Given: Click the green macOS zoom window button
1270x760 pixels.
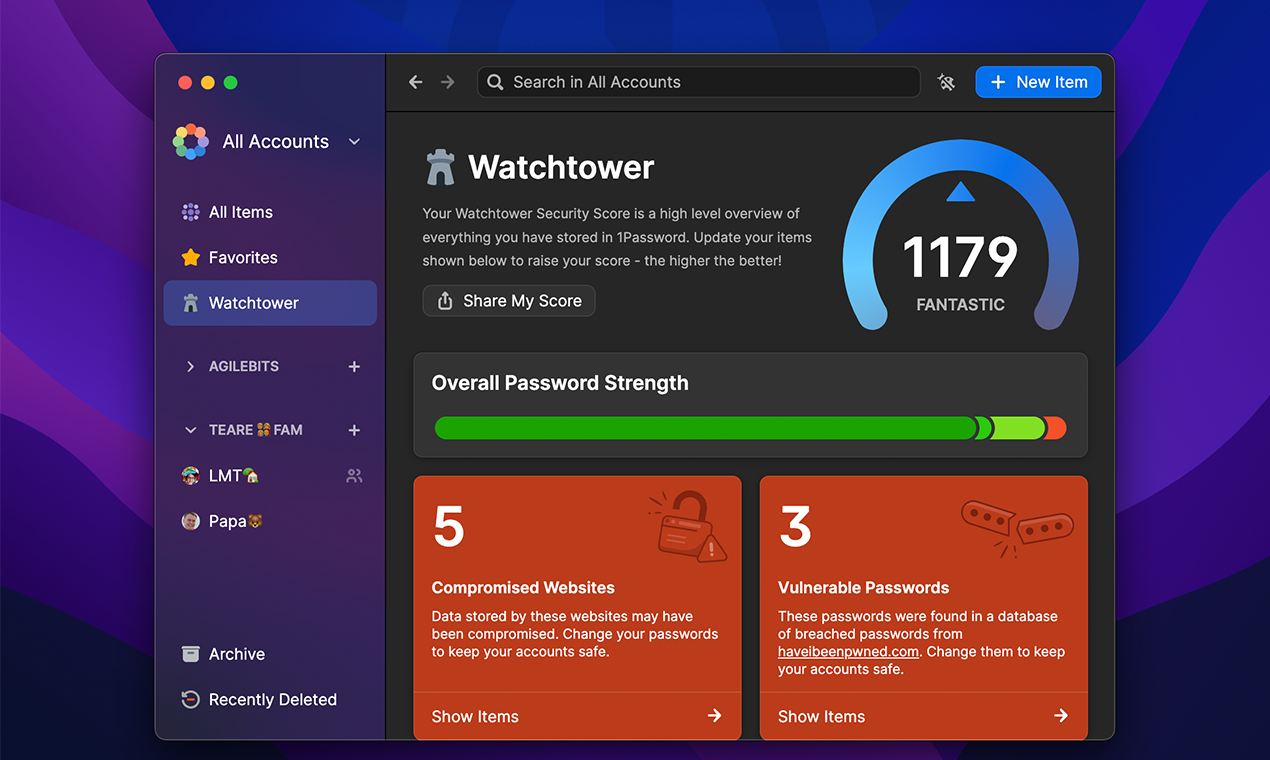Looking at the screenshot, I should click(x=231, y=83).
